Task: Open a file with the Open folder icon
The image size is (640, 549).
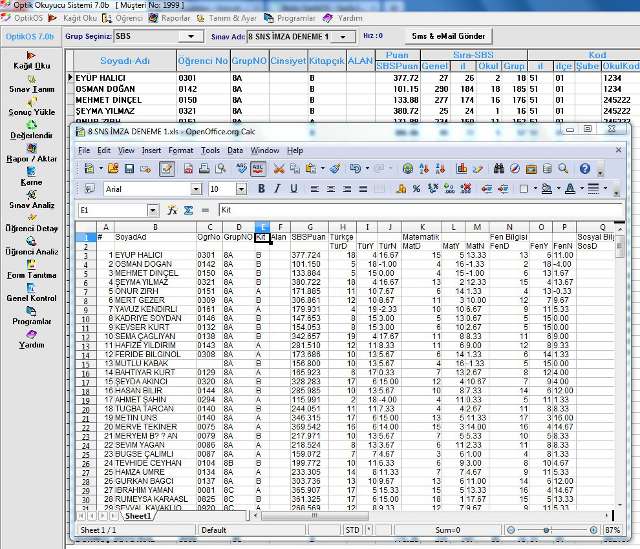Action: tap(113, 169)
